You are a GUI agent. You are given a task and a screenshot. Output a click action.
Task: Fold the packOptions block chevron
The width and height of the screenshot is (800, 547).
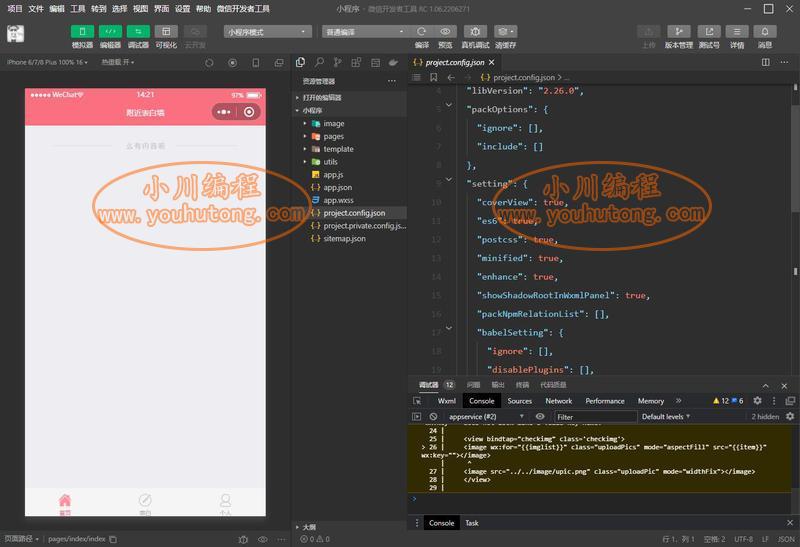[x=449, y=105]
